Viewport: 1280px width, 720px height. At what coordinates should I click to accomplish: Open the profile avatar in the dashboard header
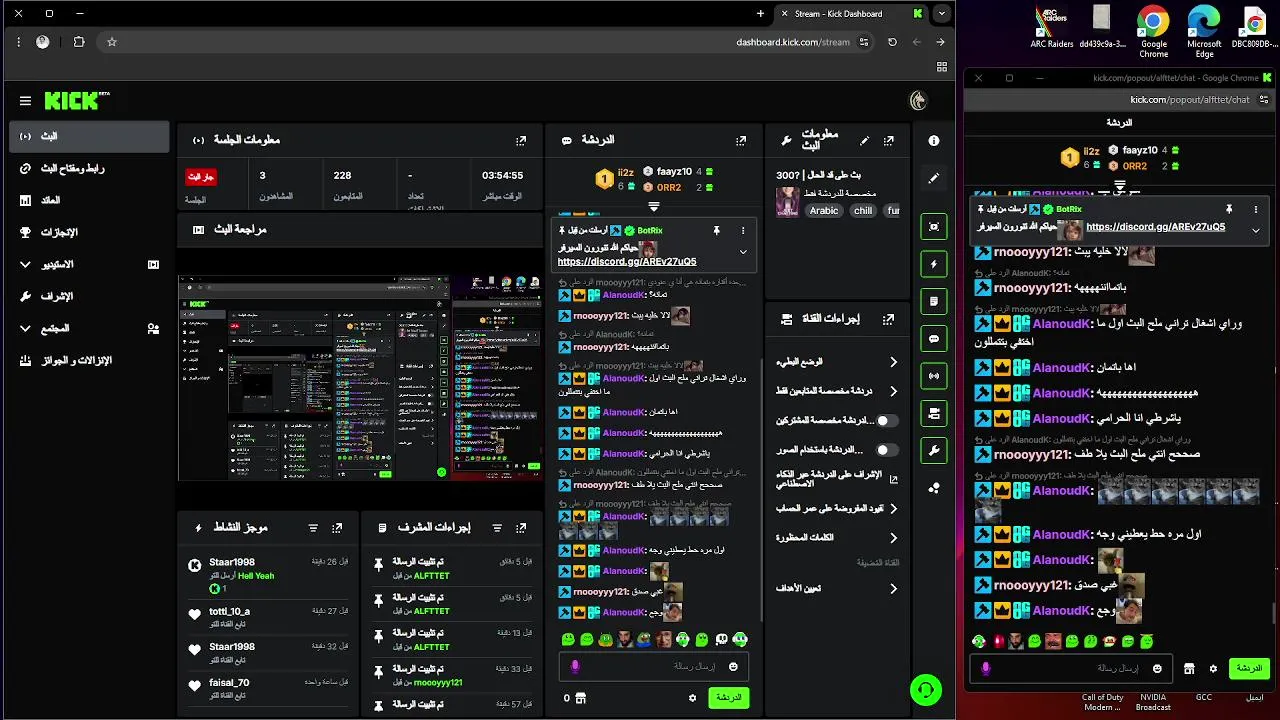(918, 100)
